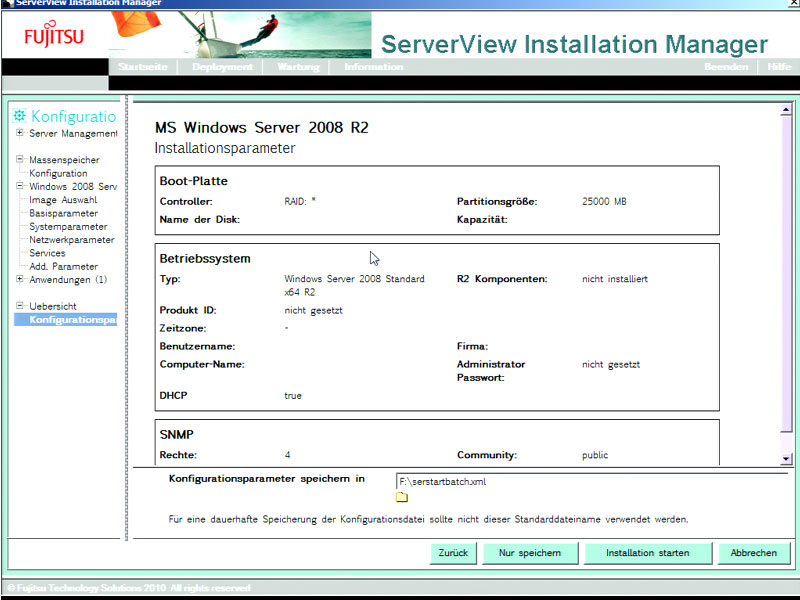Click the 'public' Community value

pyautogui.click(x=595, y=455)
